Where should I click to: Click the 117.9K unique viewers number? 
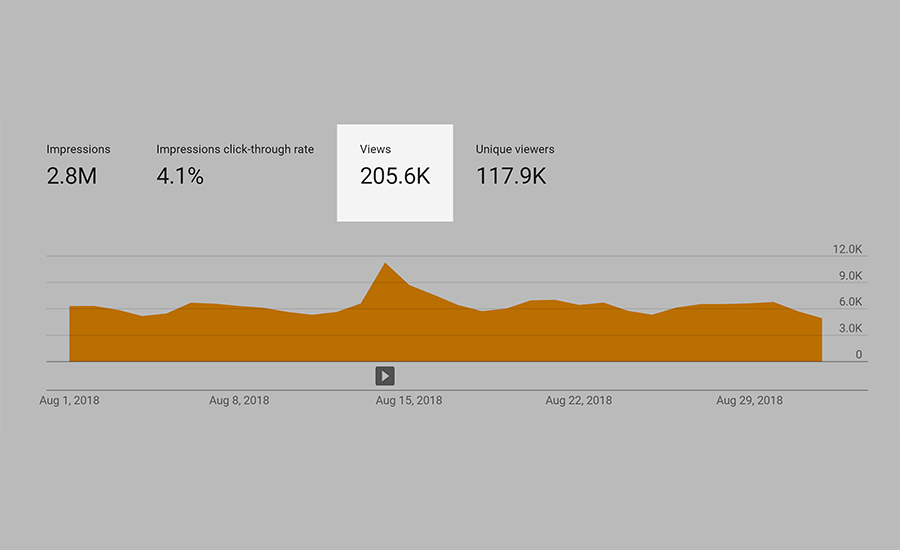(x=511, y=177)
